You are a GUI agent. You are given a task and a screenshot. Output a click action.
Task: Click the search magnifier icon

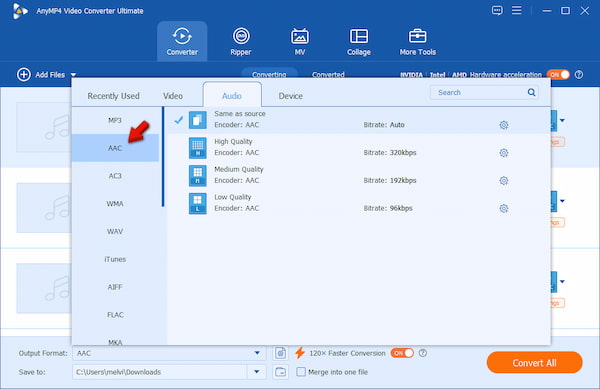(532, 92)
